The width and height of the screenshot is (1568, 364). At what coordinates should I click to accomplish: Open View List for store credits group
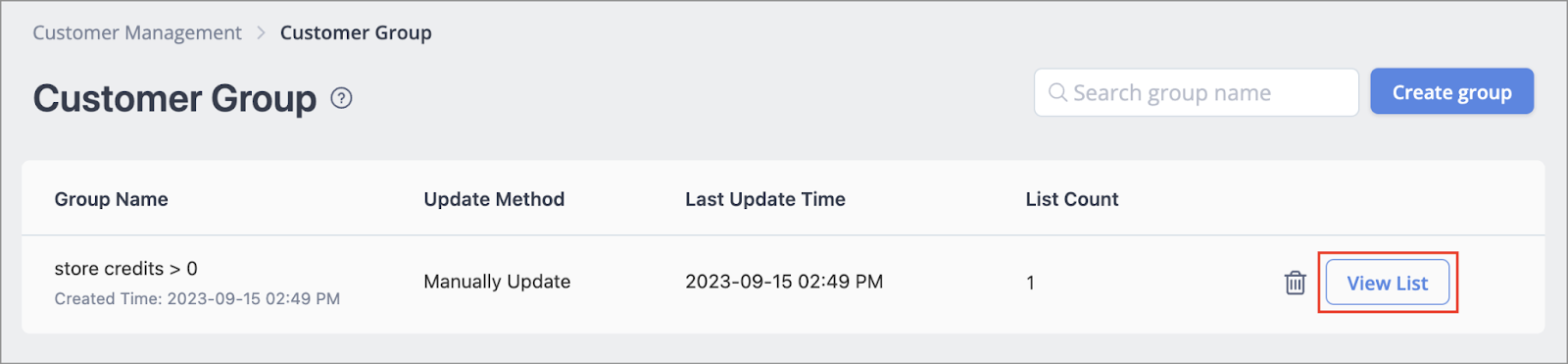[1387, 283]
